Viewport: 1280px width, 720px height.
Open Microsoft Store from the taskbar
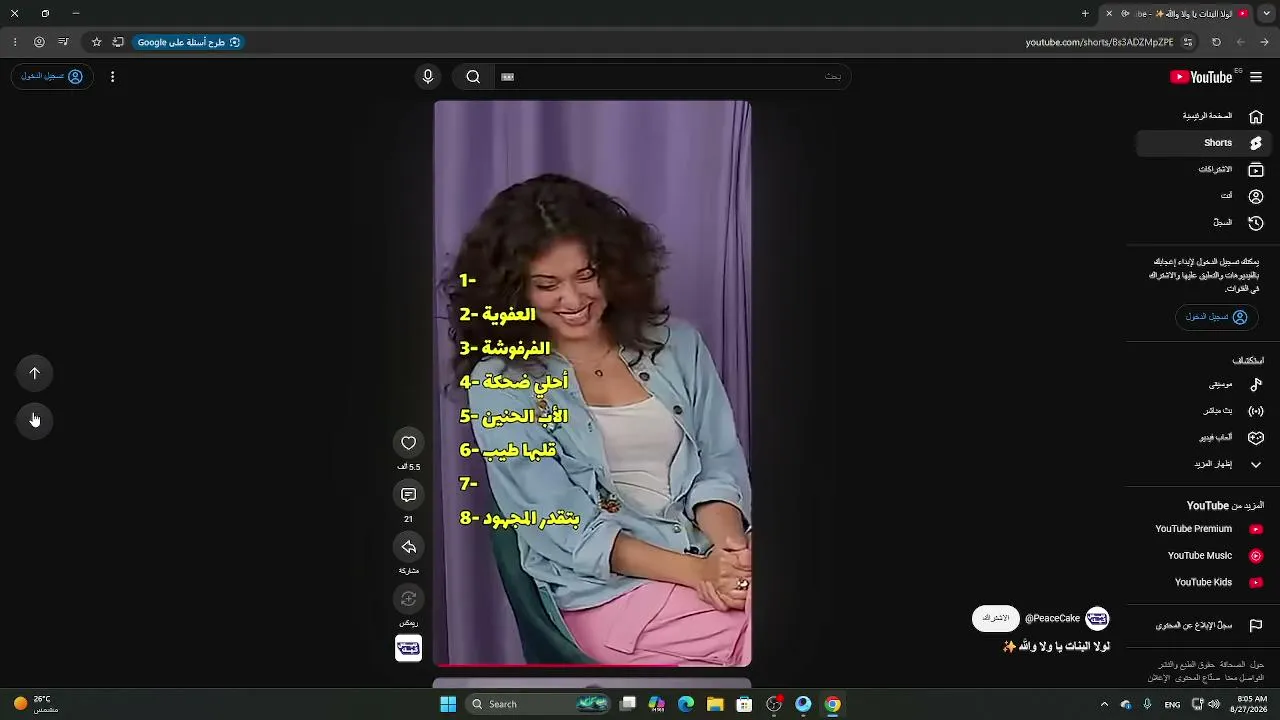click(744, 704)
